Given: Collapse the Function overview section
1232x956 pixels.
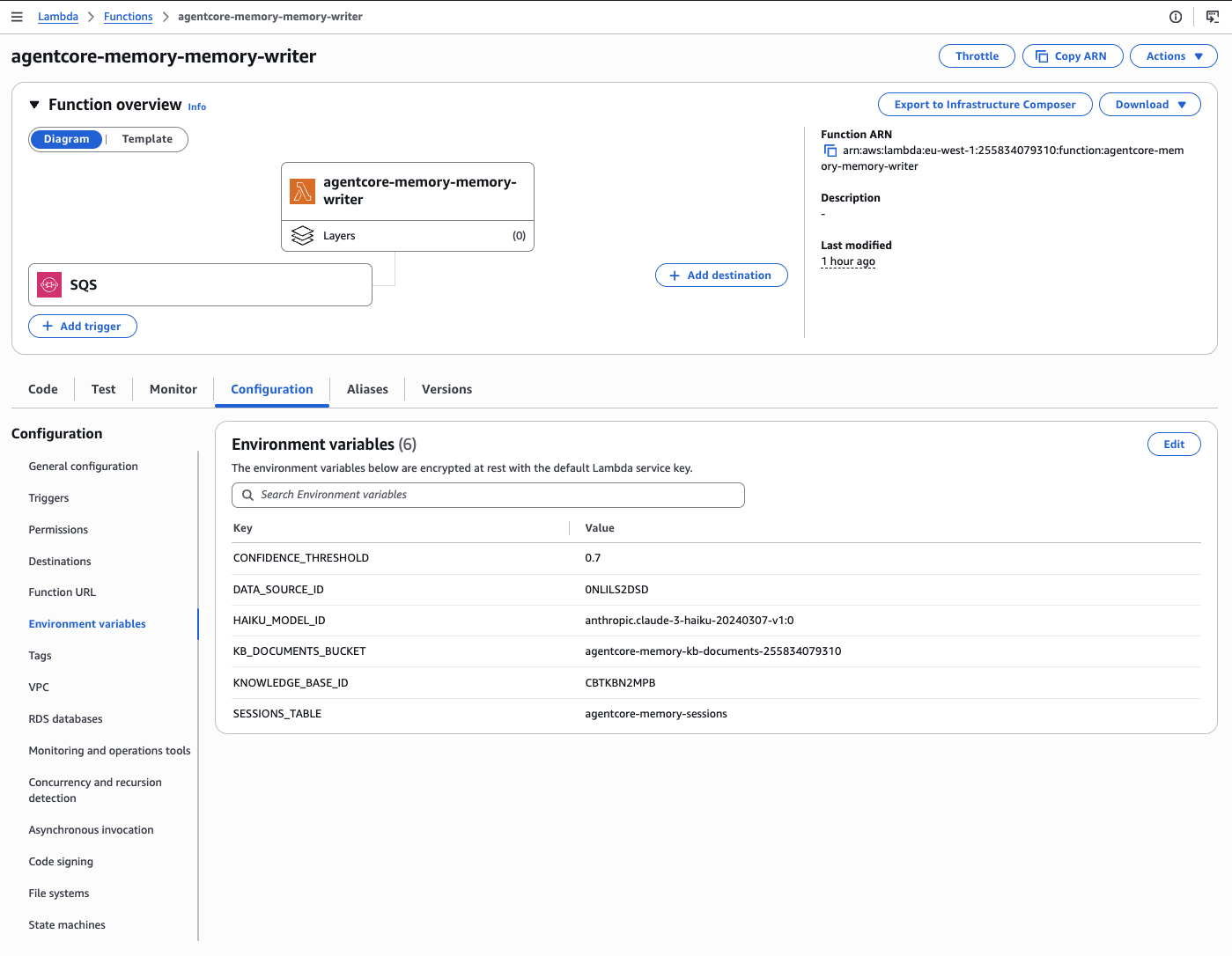Looking at the screenshot, I should coord(34,105).
